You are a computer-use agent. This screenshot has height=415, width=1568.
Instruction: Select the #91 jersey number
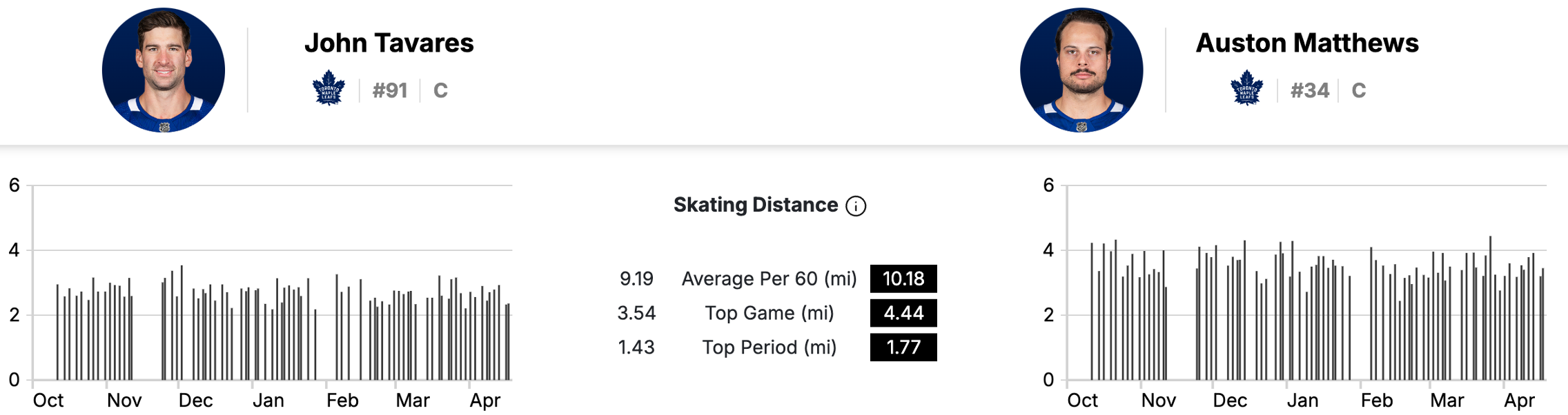[390, 90]
